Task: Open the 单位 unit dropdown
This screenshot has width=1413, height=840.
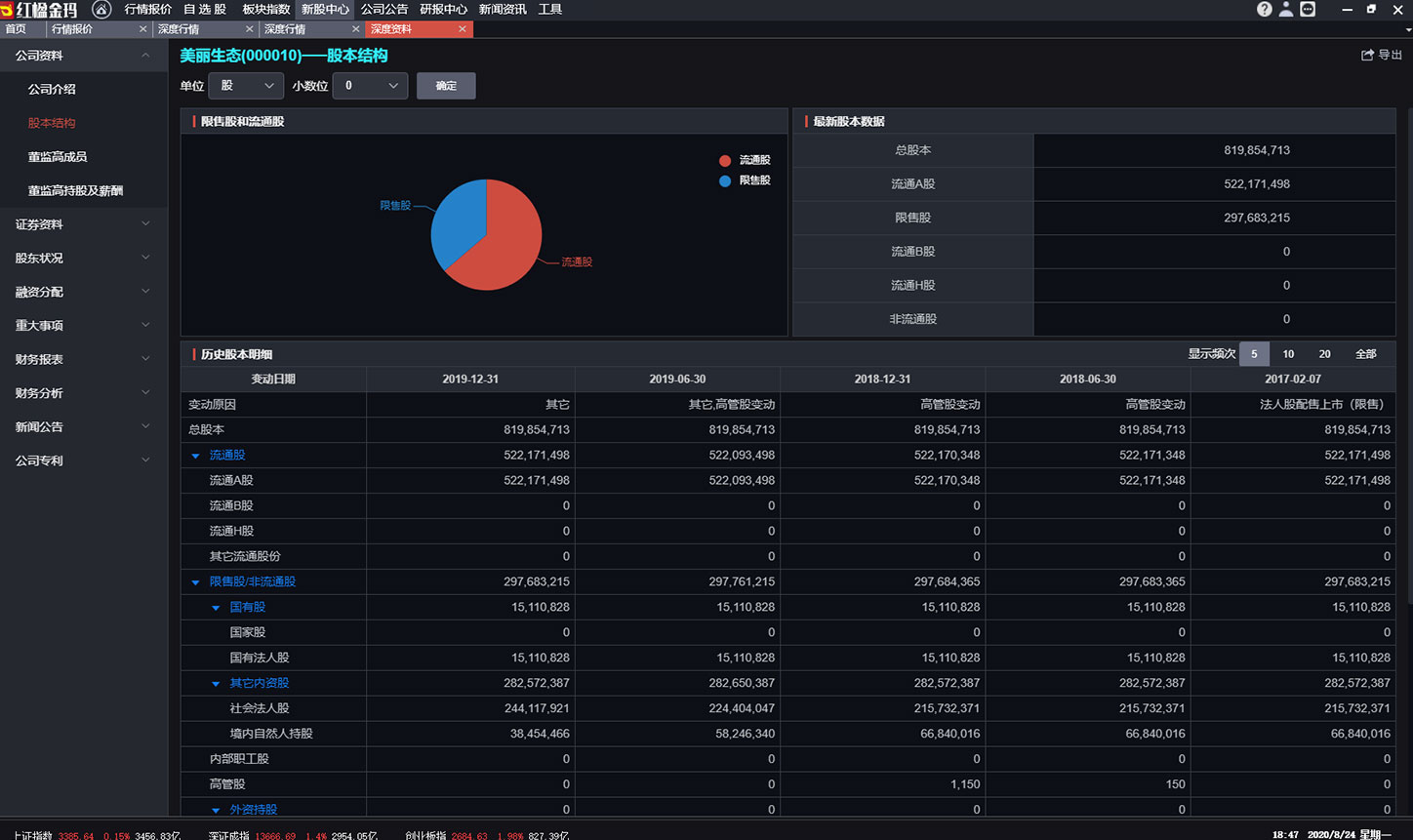Action: pyautogui.click(x=246, y=86)
